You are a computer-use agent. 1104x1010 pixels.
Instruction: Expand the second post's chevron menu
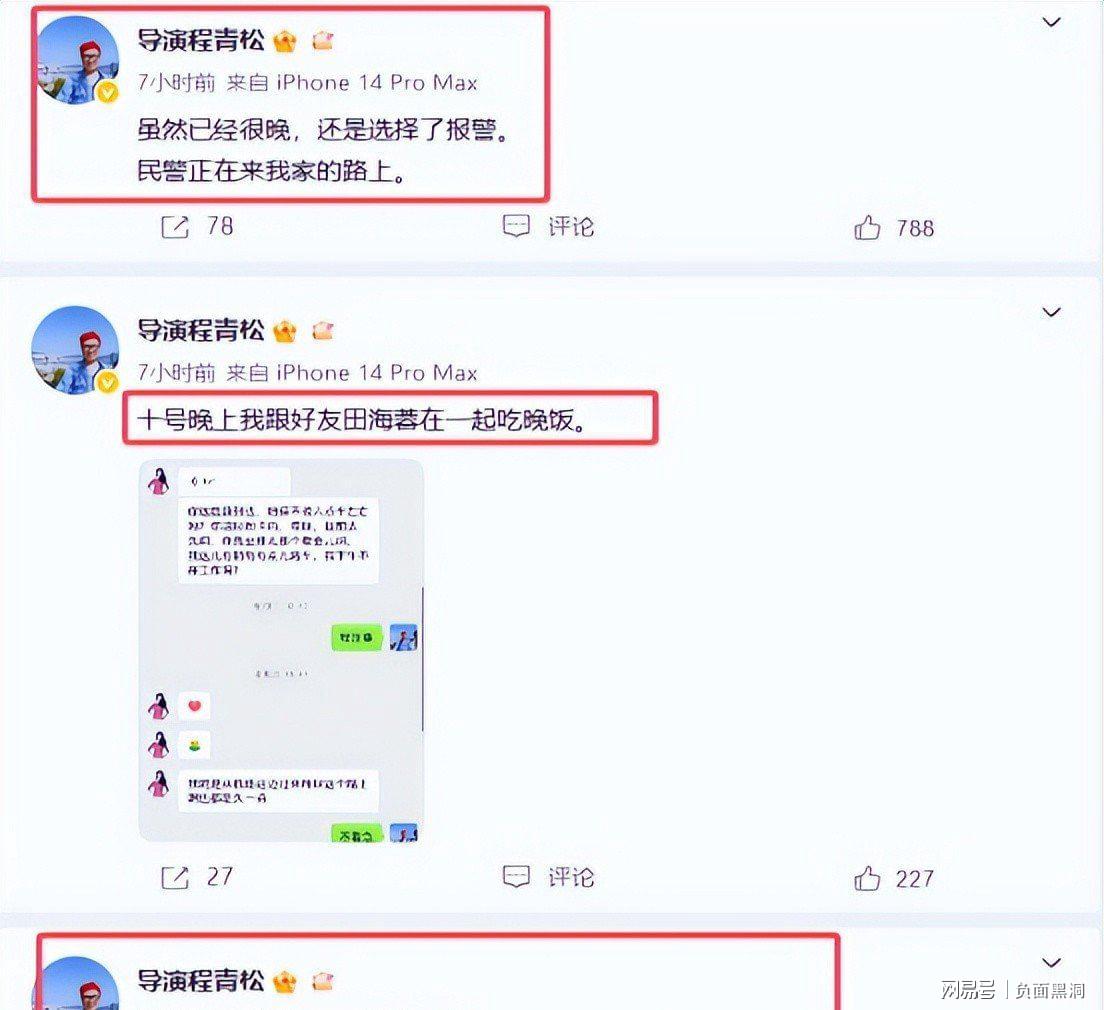pos(1051,312)
